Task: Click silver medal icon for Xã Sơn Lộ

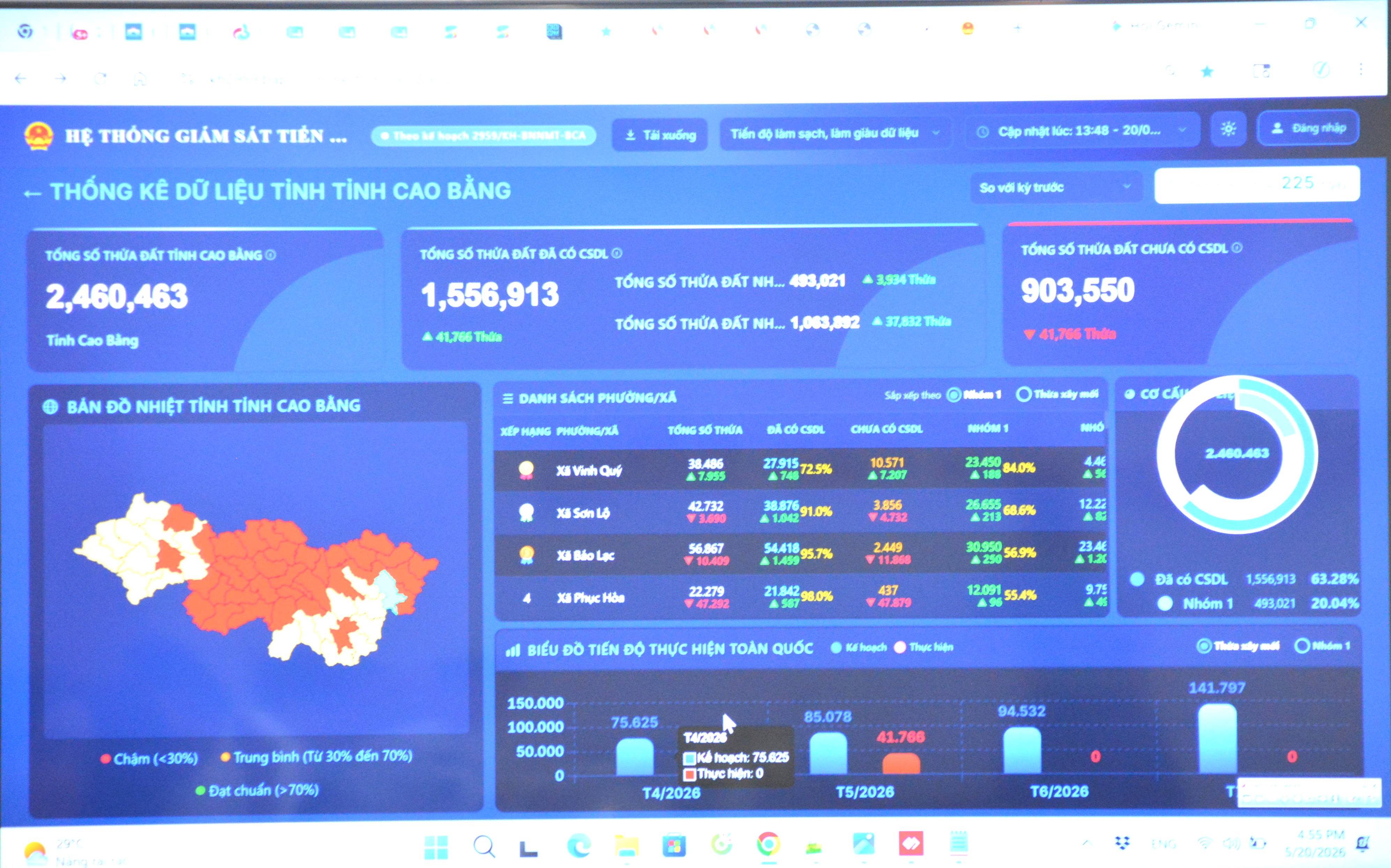Action: 526,512
